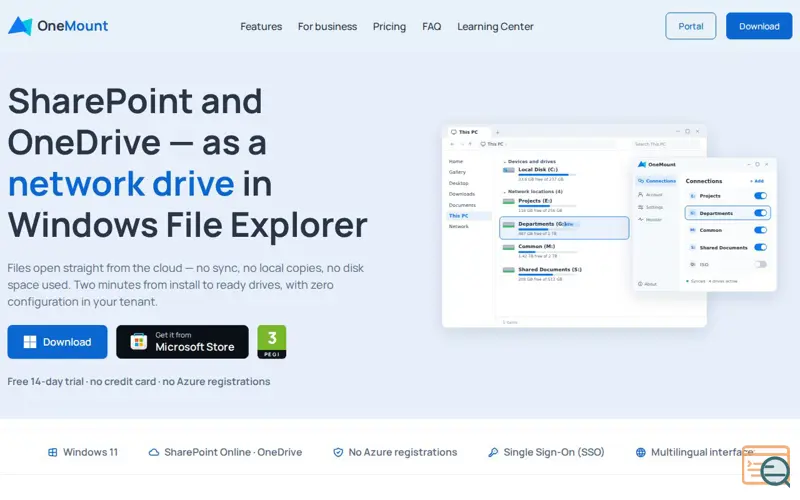The width and height of the screenshot is (800, 500).
Task: Click the shield icon beside No Azure registrations
Action: (338, 452)
